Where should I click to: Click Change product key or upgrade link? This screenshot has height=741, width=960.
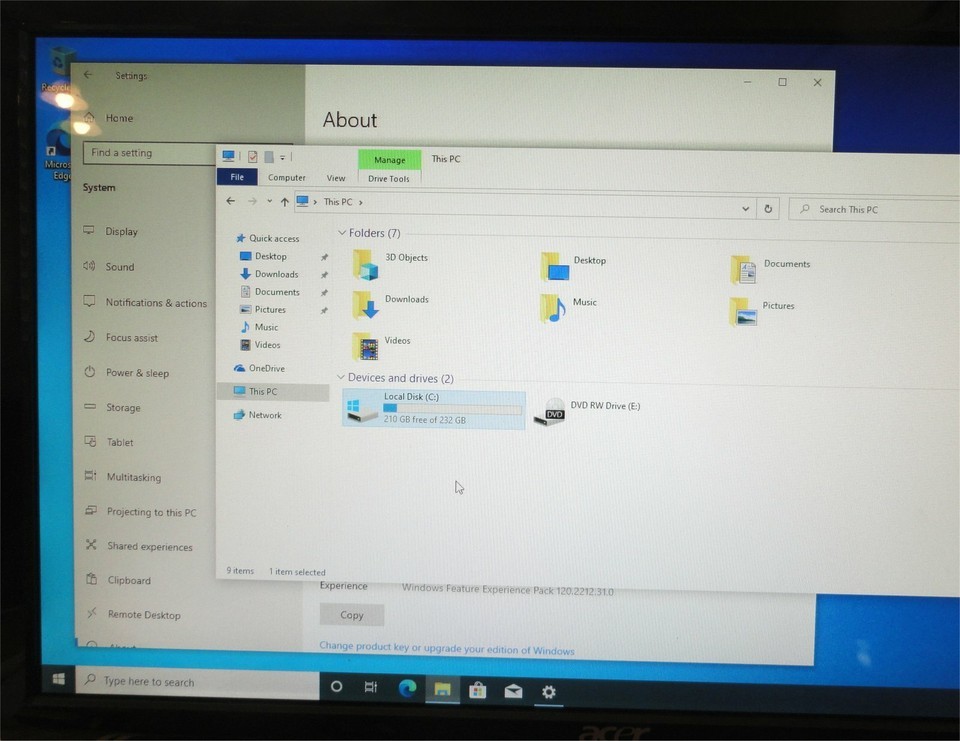click(x=447, y=649)
